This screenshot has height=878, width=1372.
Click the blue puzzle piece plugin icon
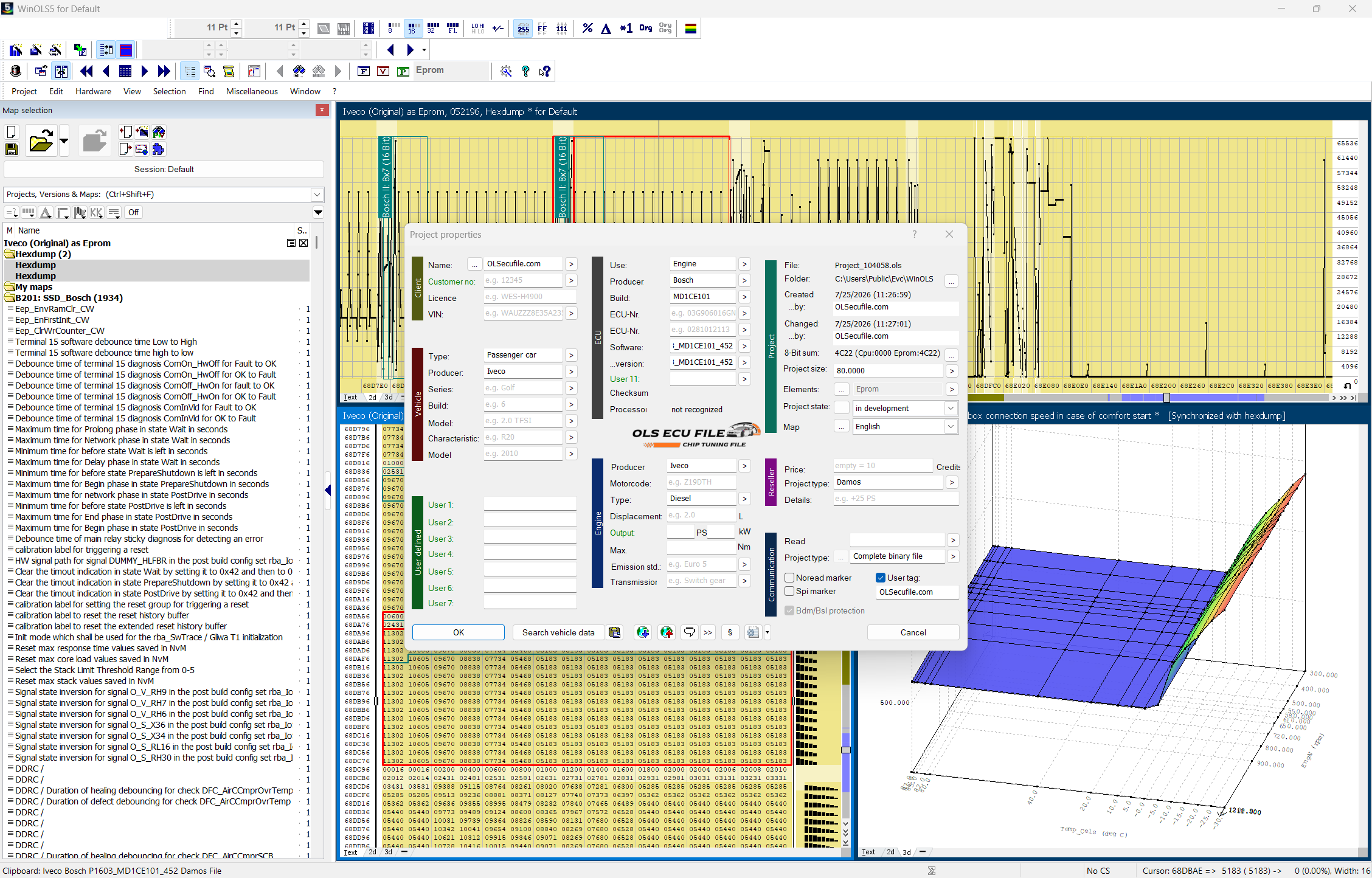[x=159, y=149]
